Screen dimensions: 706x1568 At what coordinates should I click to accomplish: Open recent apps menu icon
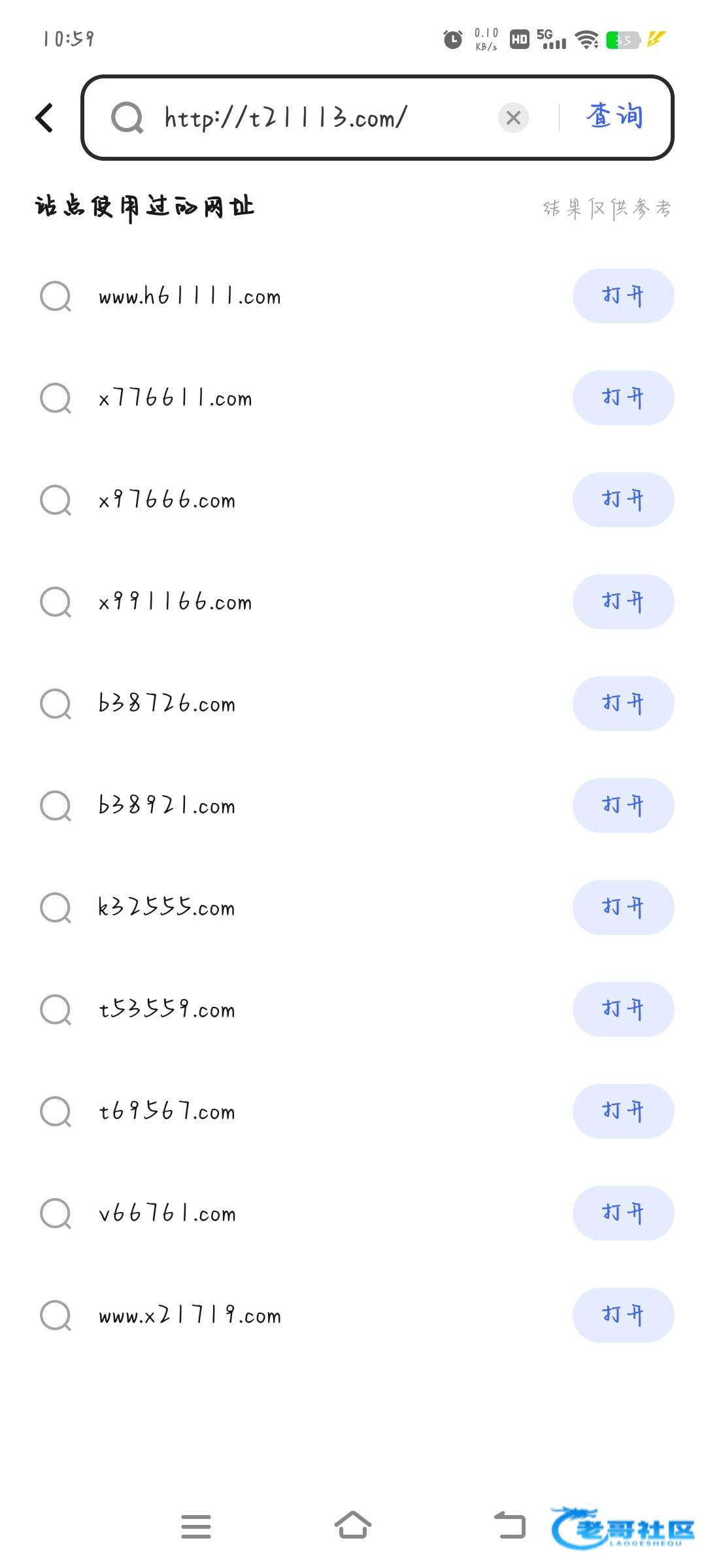click(x=196, y=1527)
